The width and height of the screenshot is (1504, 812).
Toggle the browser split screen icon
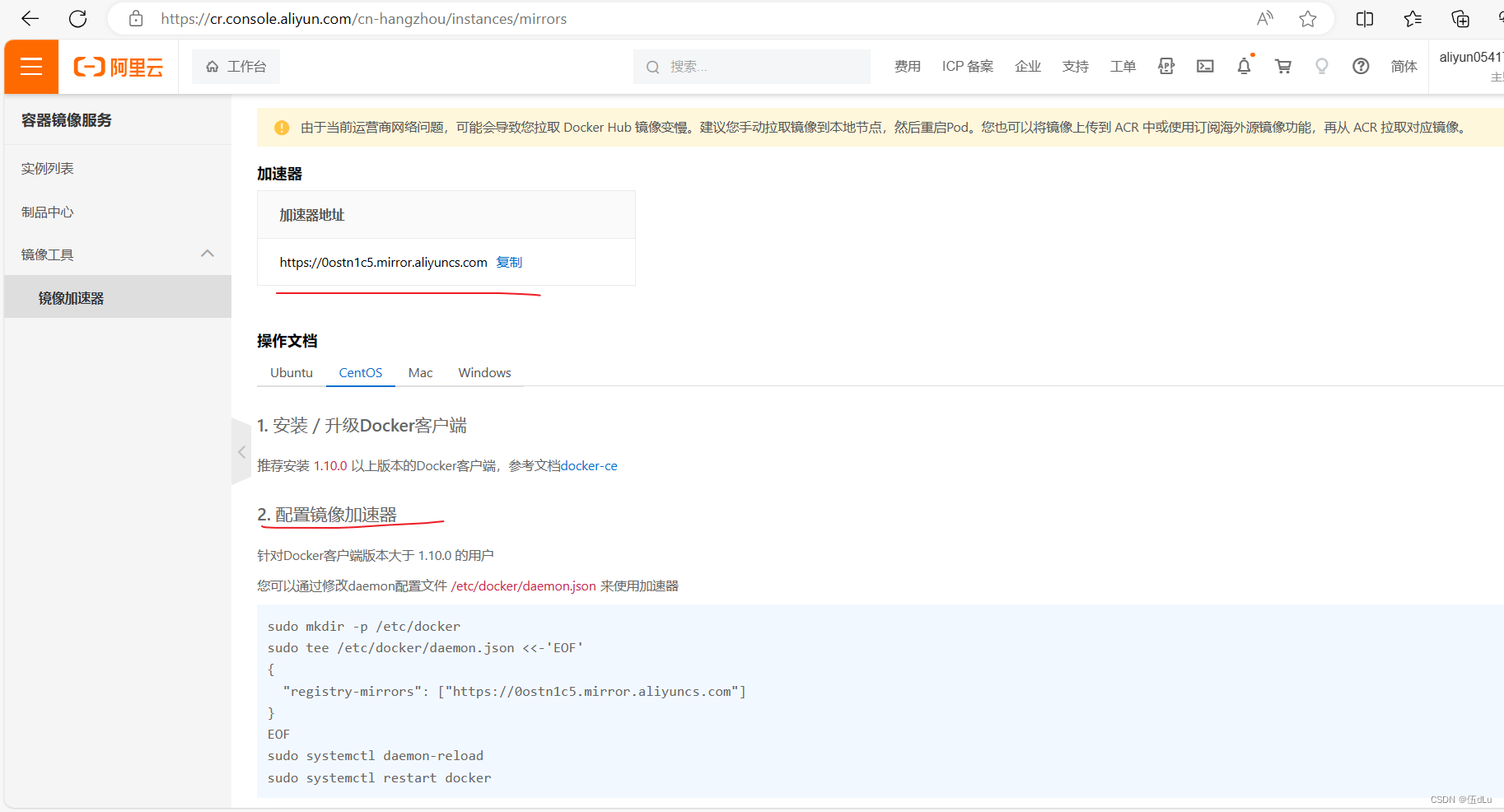pyautogui.click(x=1365, y=18)
